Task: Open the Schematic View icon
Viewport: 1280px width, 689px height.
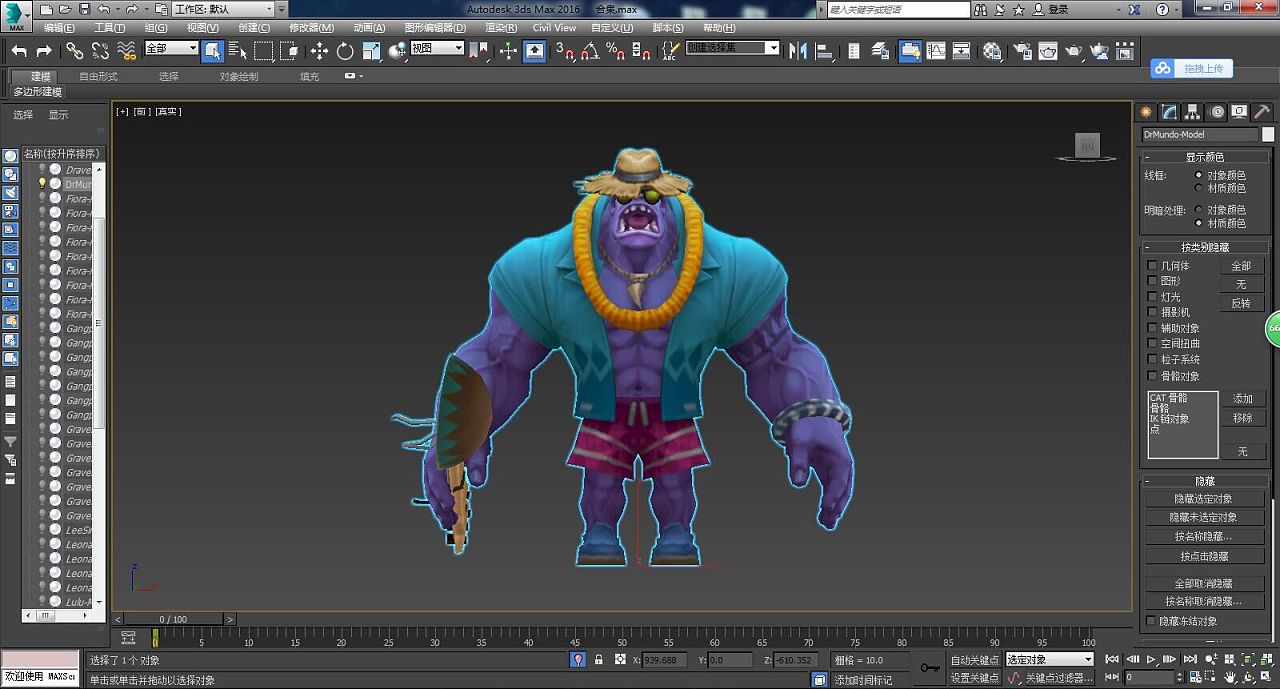Action: (961, 51)
